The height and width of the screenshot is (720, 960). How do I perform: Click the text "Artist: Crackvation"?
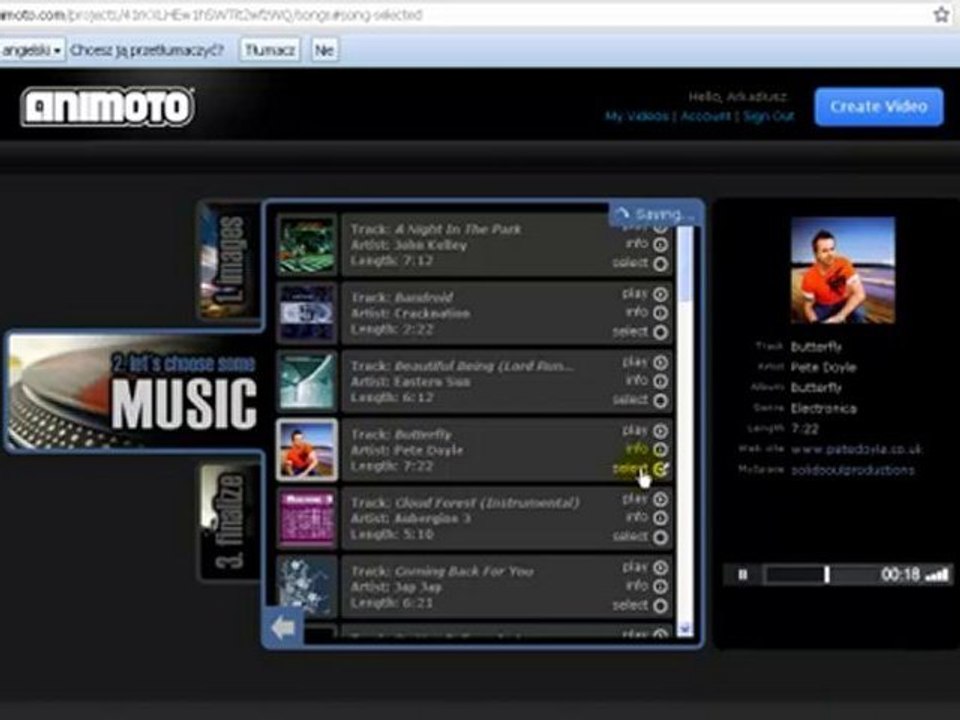pos(410,313)
